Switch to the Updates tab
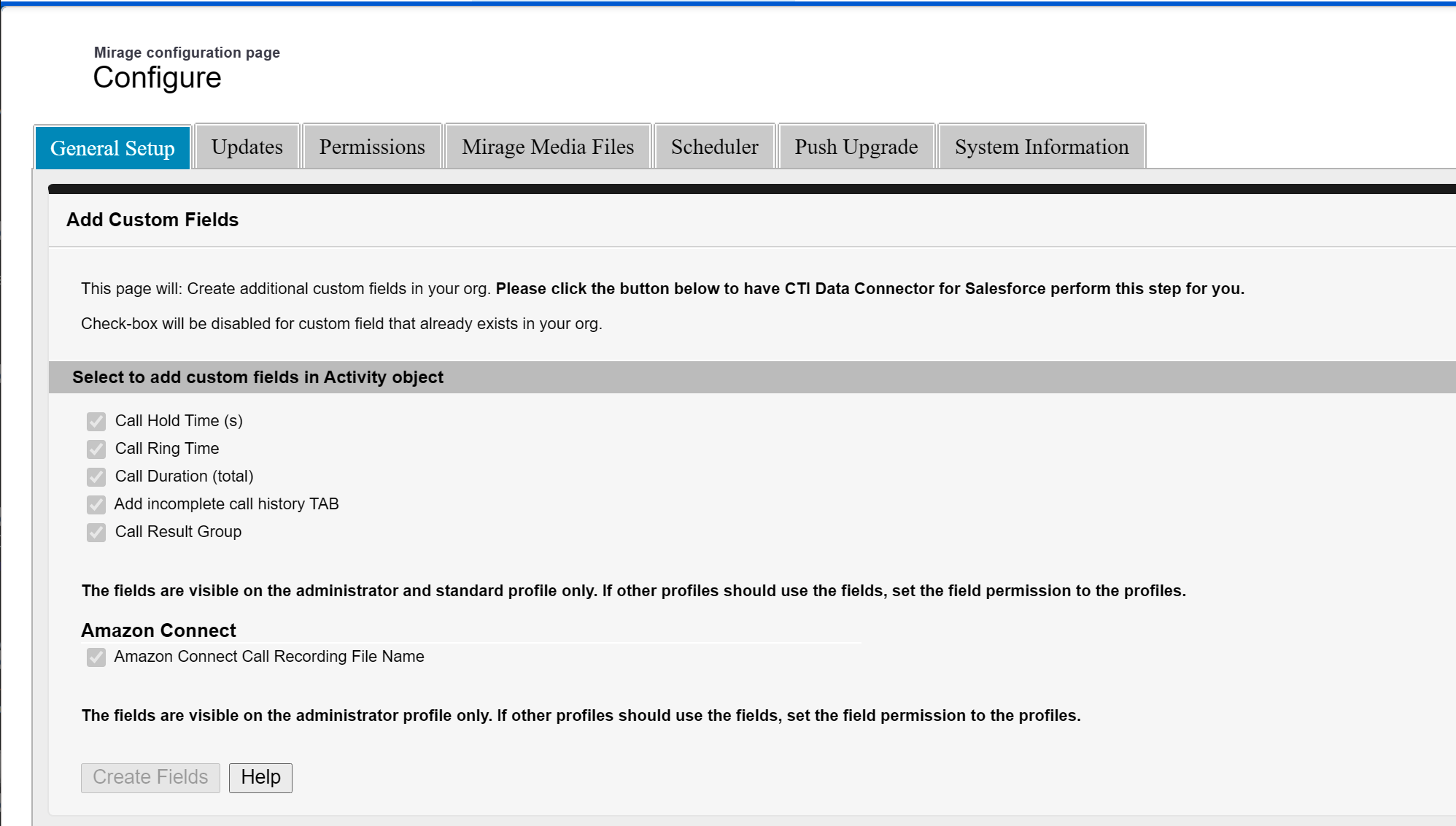Screen dimensions: 1456x826 pos(247,147)
